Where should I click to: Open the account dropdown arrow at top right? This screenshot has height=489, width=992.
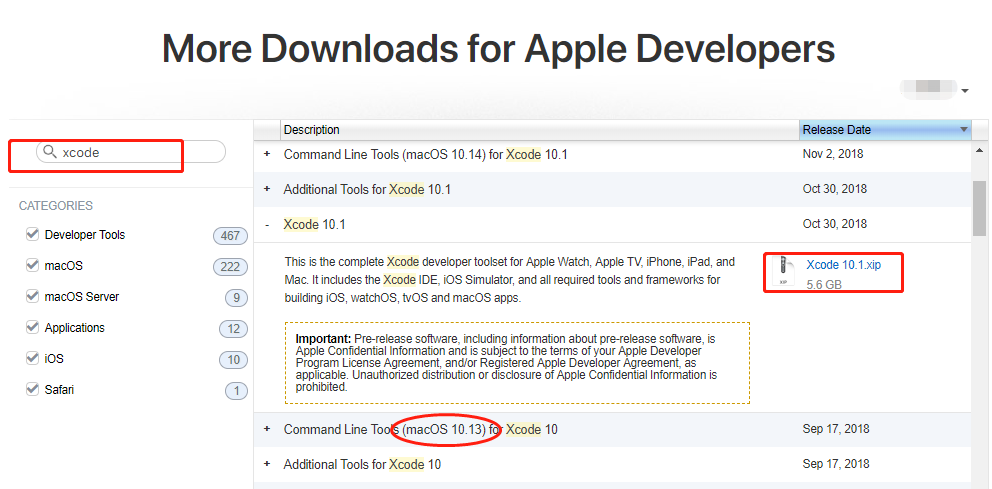click(x=965, y=91)
